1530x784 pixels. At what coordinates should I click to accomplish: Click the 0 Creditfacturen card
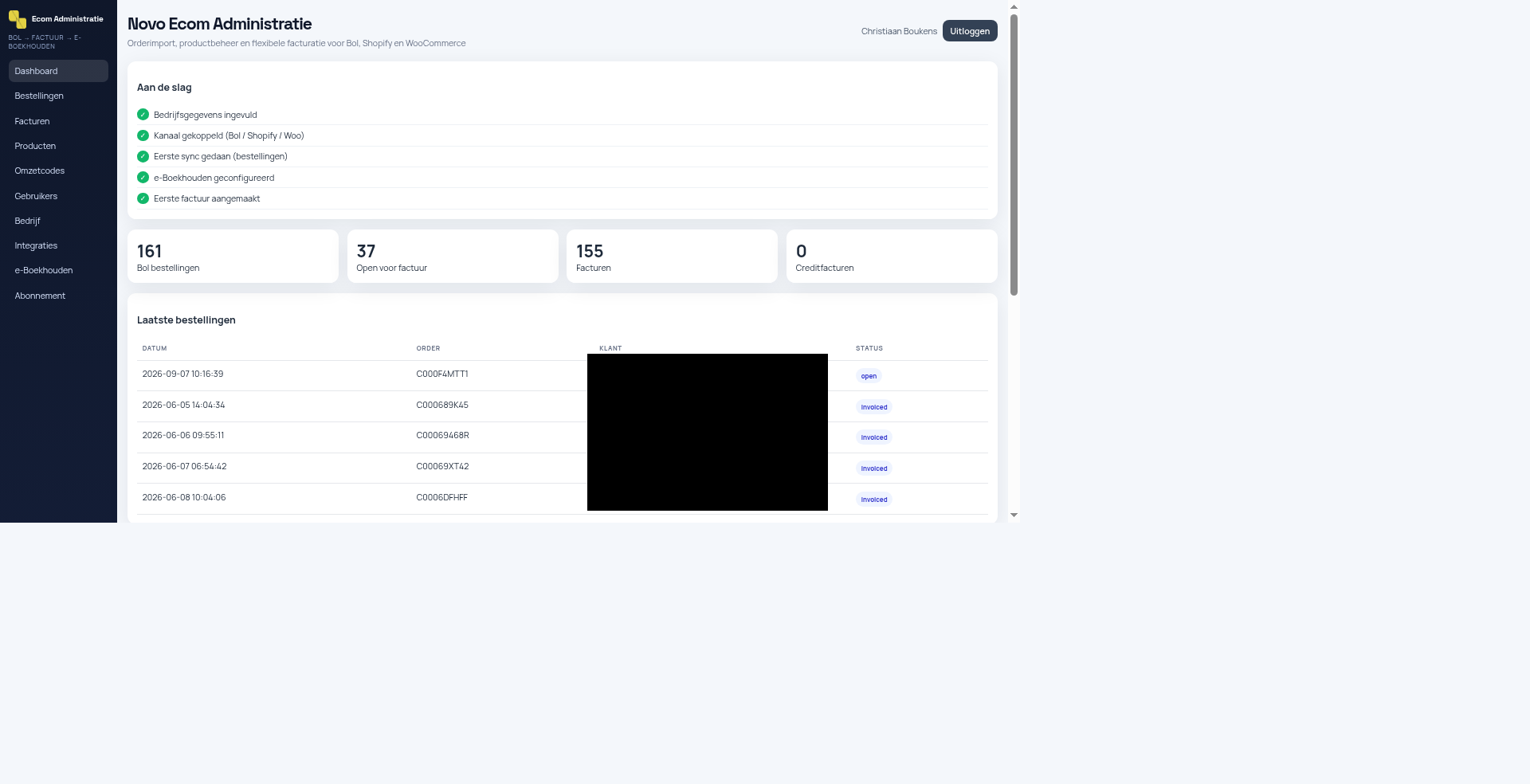[892, 257]
